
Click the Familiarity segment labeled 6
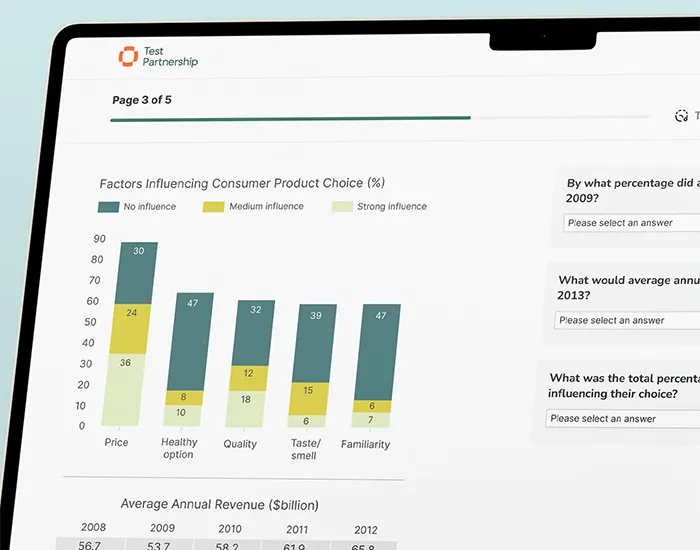click(x=372, y=406)
